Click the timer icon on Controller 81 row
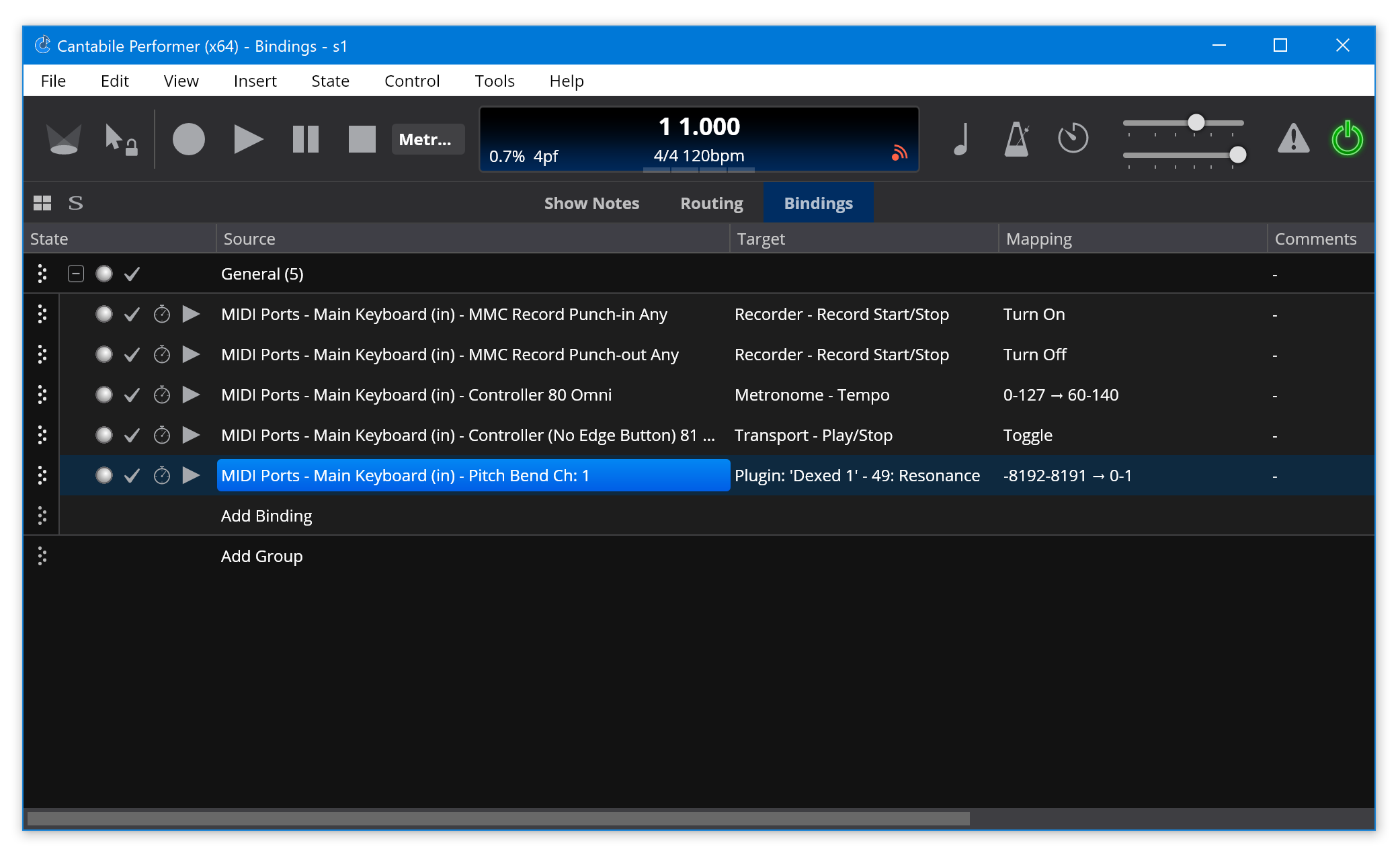Viewport: 1400px width, 857px height. (162, 435)
